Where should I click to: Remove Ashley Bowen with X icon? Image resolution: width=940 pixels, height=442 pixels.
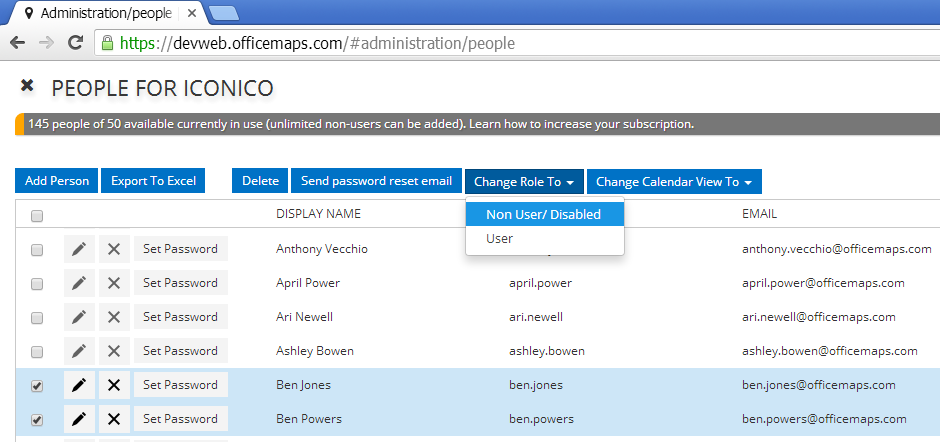click(114, 351)
